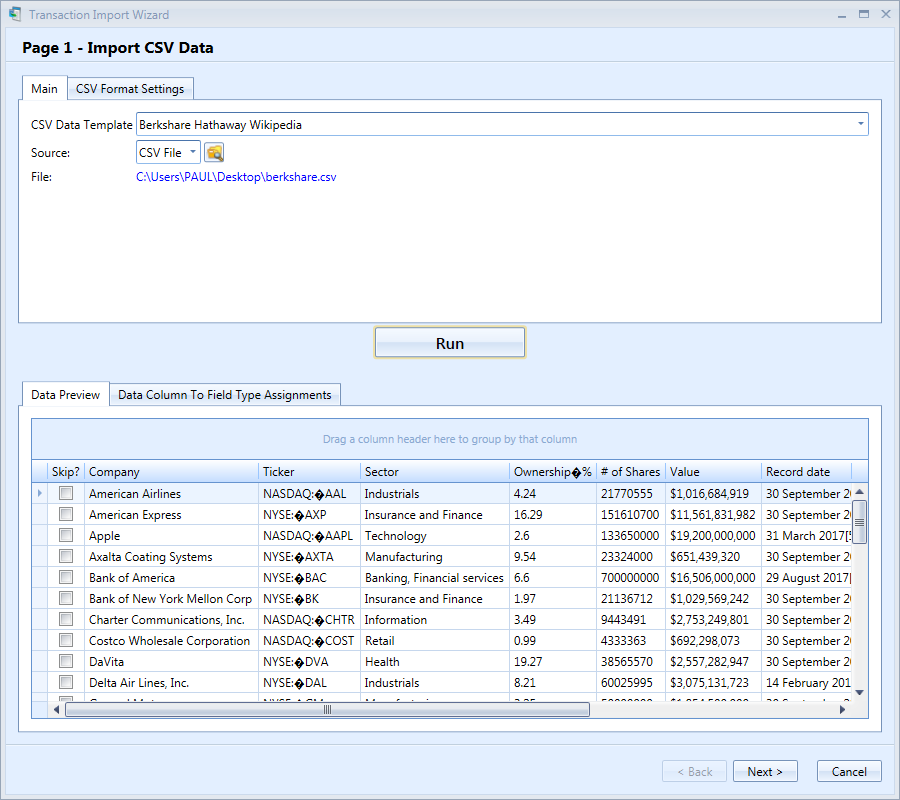Sort by the Value column header

713,472
